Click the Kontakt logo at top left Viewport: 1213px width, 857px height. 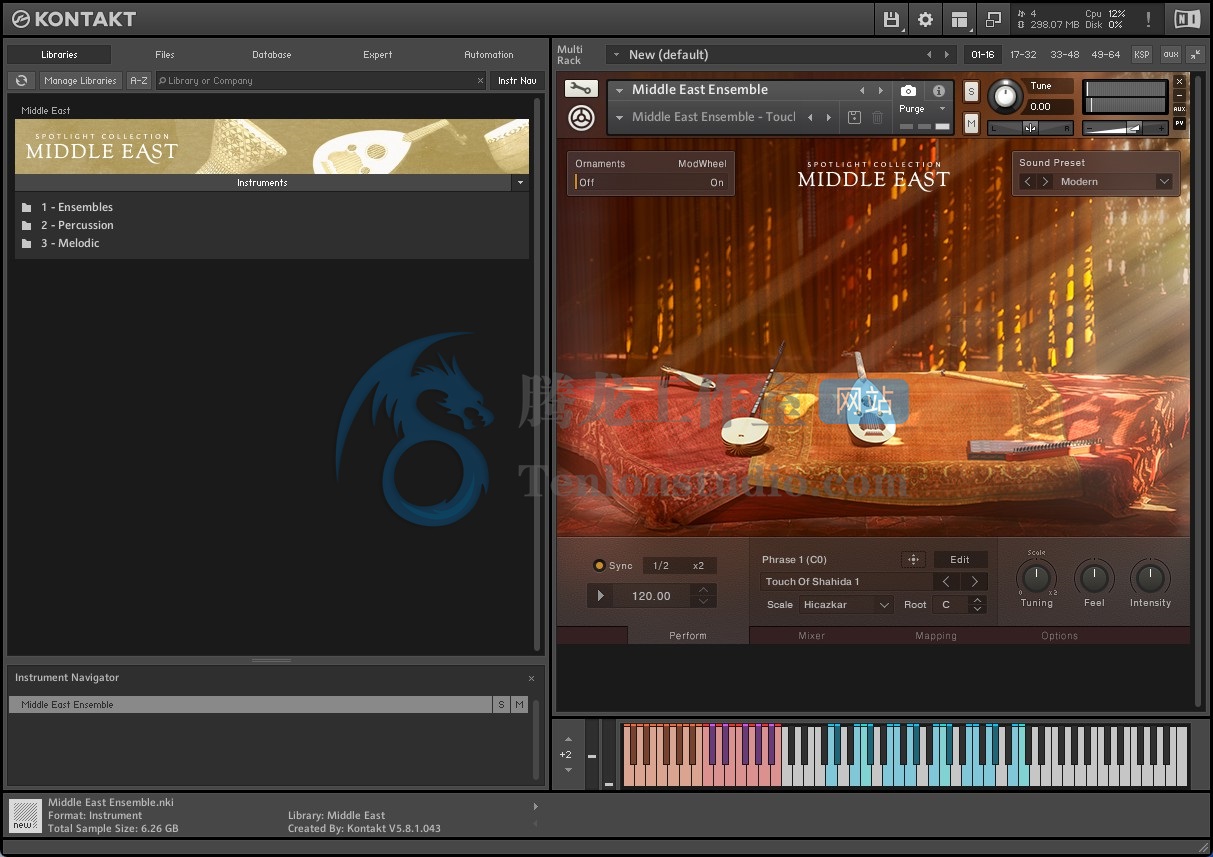tap(72, 19)
